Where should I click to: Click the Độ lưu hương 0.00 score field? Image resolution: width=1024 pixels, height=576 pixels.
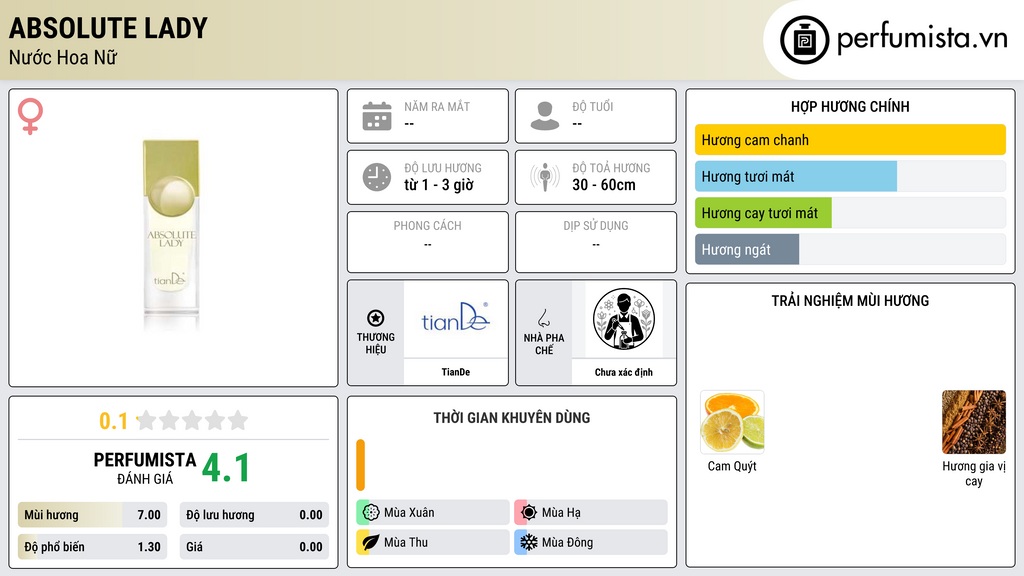[254, 515]
